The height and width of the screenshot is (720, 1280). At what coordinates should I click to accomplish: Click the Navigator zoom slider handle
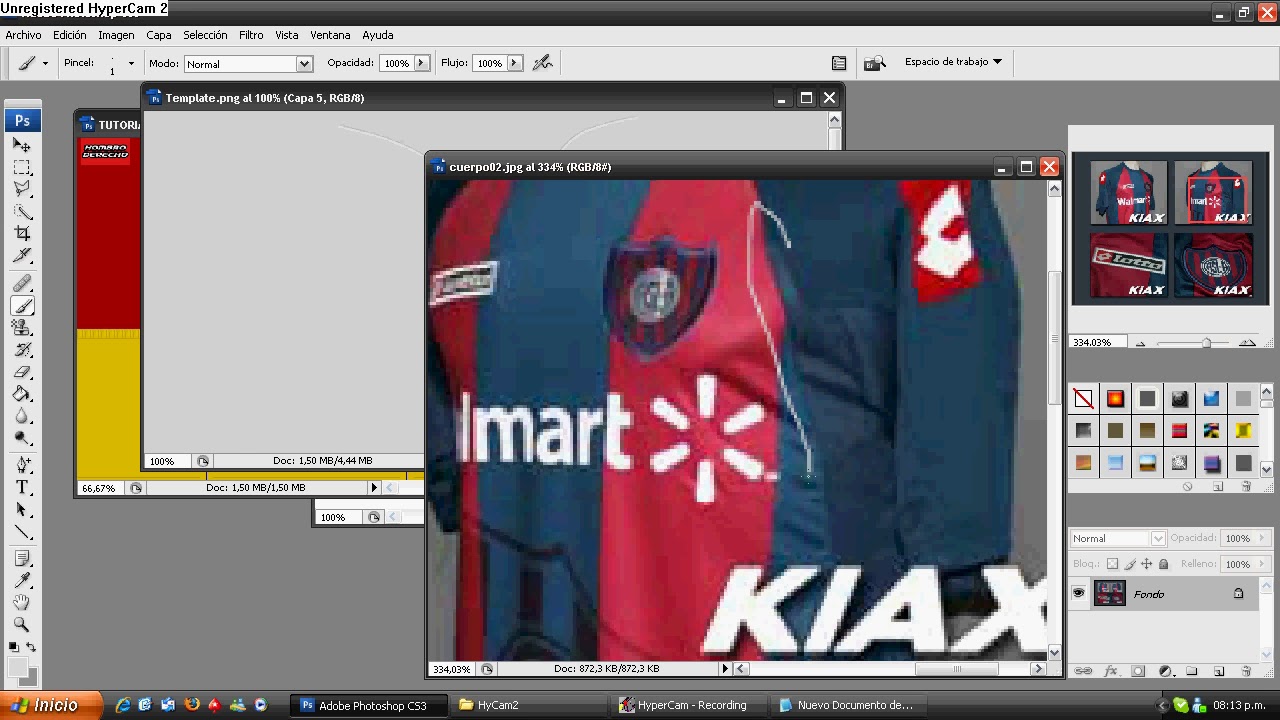pyautogui.click(x=1206, y=343)
